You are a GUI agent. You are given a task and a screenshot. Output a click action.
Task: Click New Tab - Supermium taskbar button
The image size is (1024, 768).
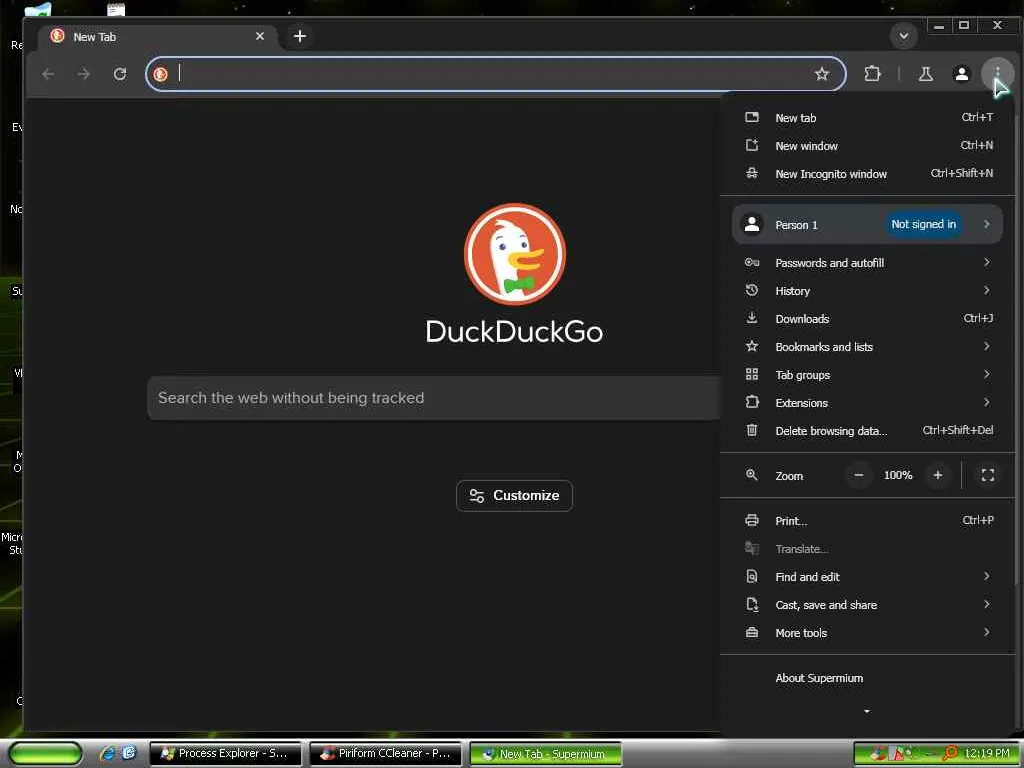545,754
